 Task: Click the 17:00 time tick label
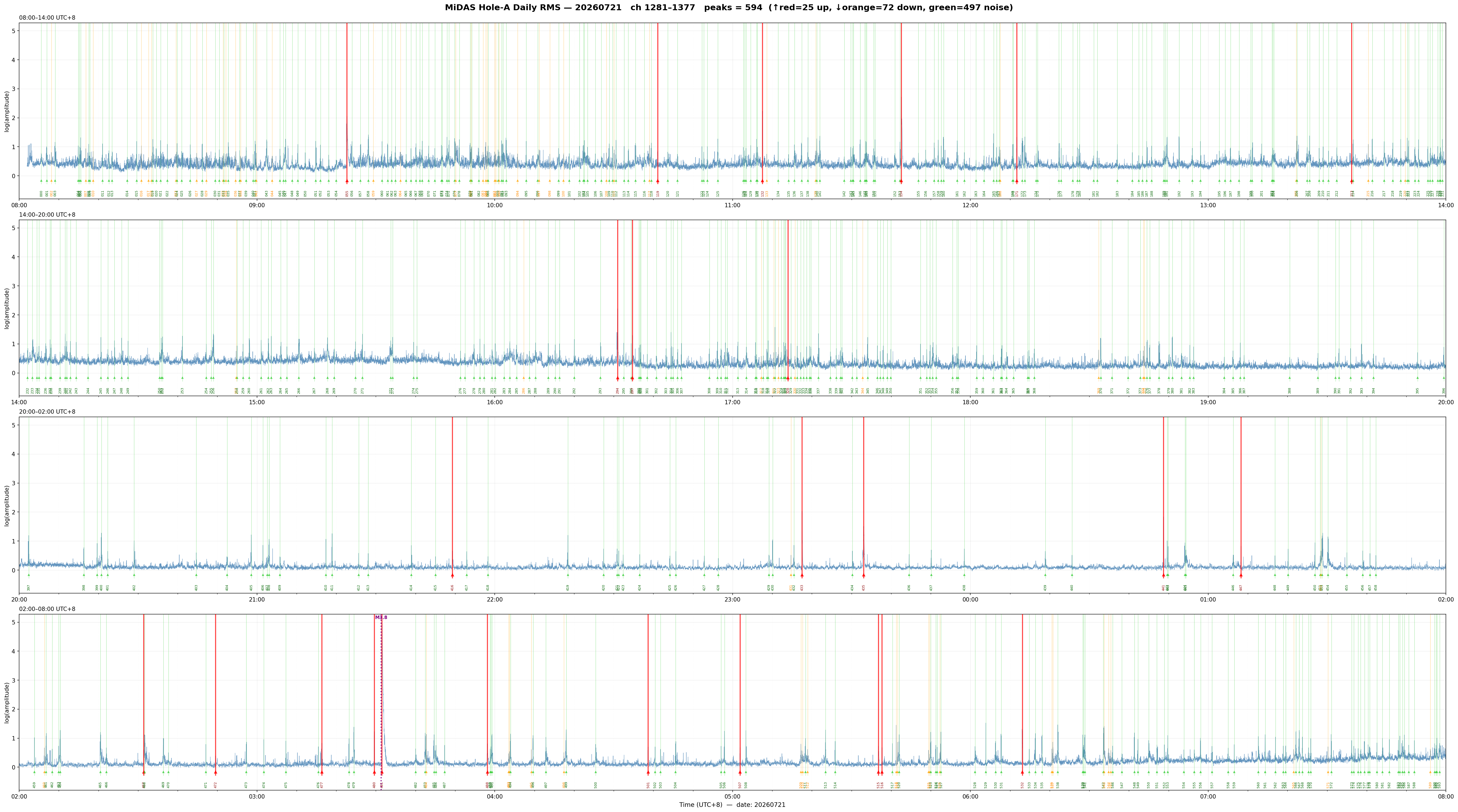(x=732, y=402)
